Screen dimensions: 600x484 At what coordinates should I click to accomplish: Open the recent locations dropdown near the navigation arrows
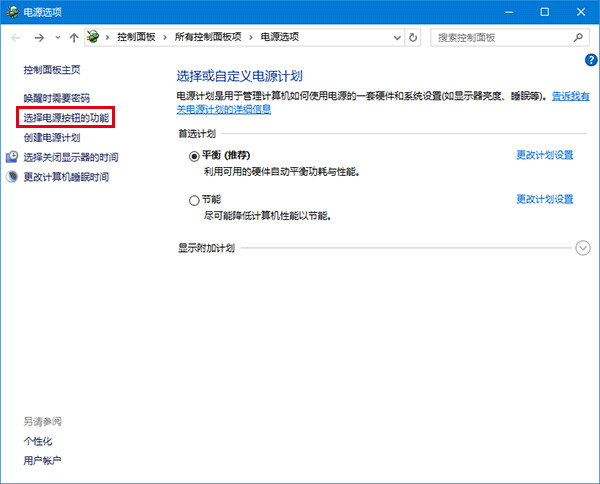pyautogui.click(x=57, y=37)
